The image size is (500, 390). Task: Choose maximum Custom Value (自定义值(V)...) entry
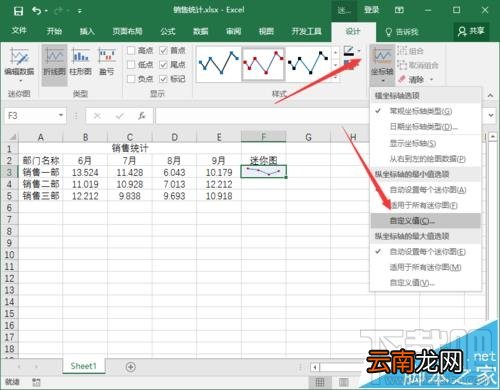click(425, 283)
